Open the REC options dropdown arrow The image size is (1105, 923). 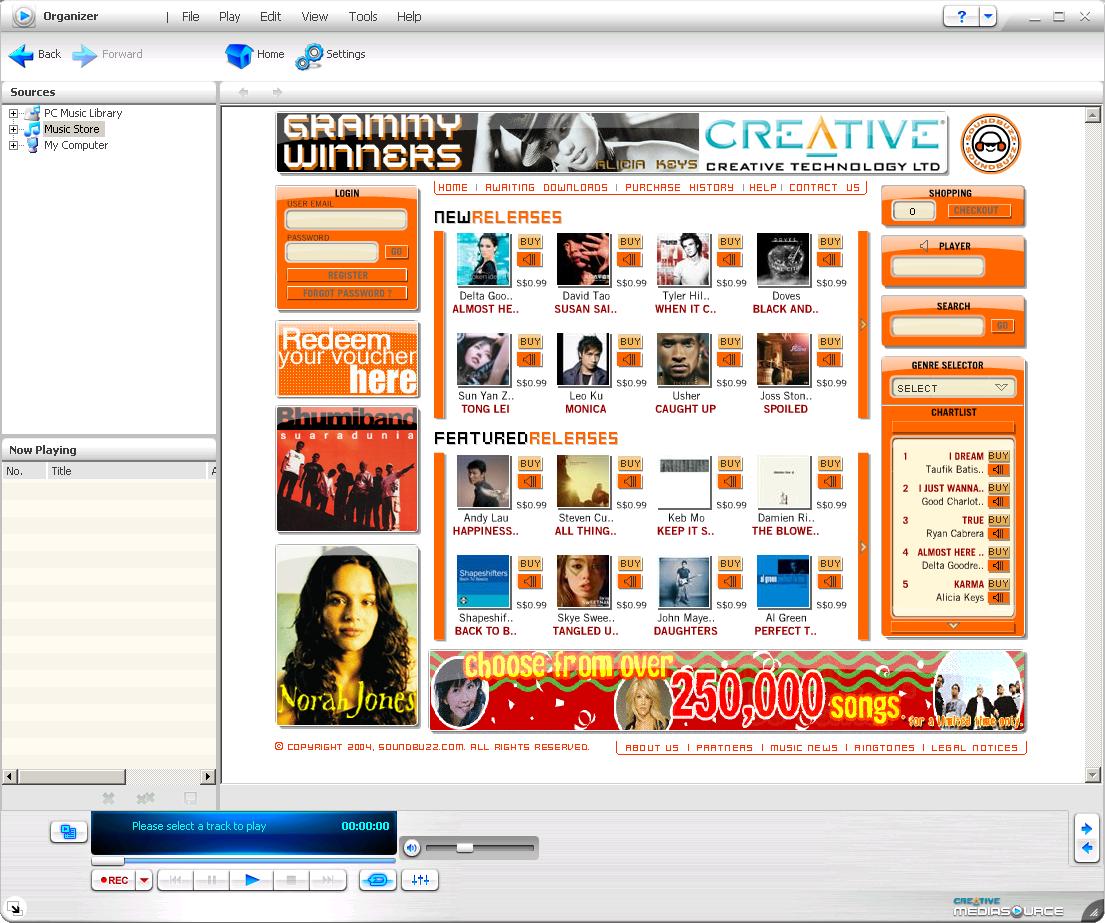tap(144, 880)
